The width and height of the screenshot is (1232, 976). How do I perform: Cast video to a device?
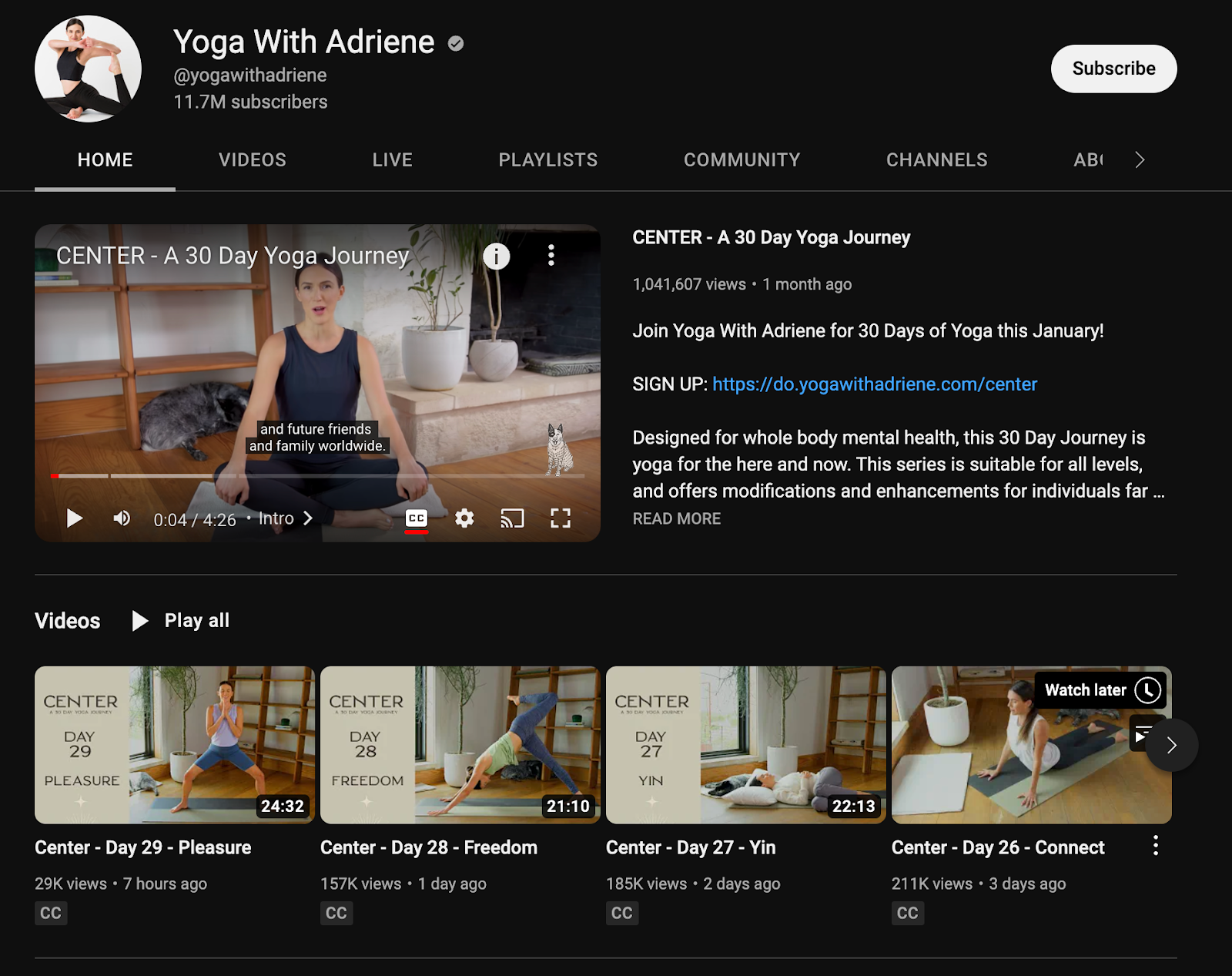(x=512, y=518)
